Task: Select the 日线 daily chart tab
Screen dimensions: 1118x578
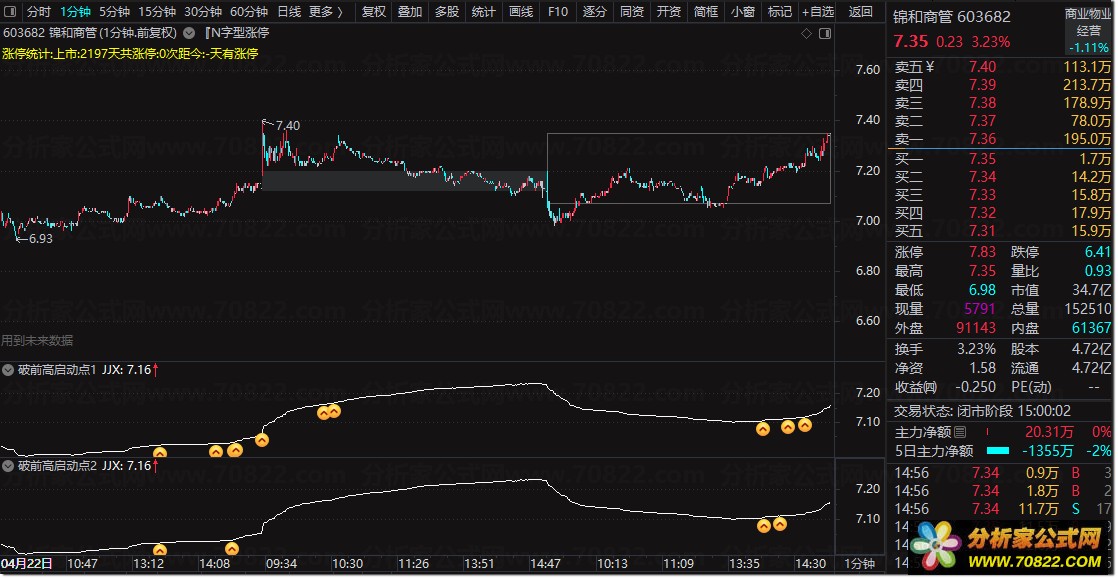Action: (x=288, y=12)
